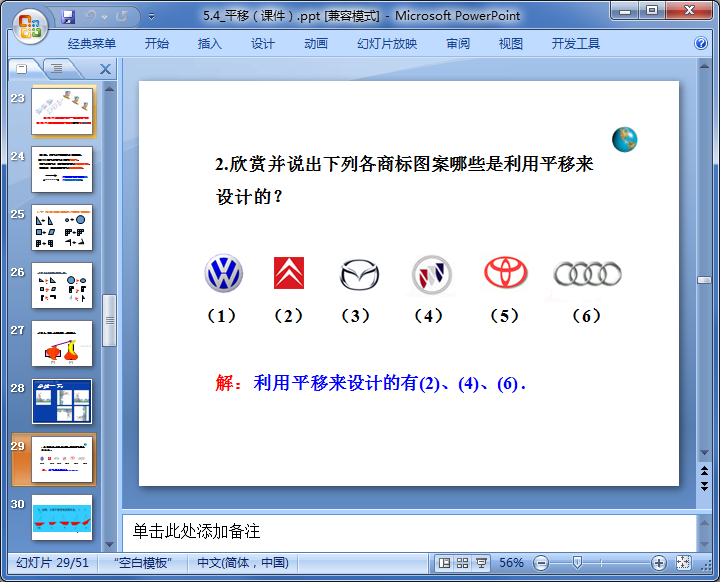Screen dimensions: 720x582
Task: Click the "空白模板" theme indicator
Action: (143, 563)
